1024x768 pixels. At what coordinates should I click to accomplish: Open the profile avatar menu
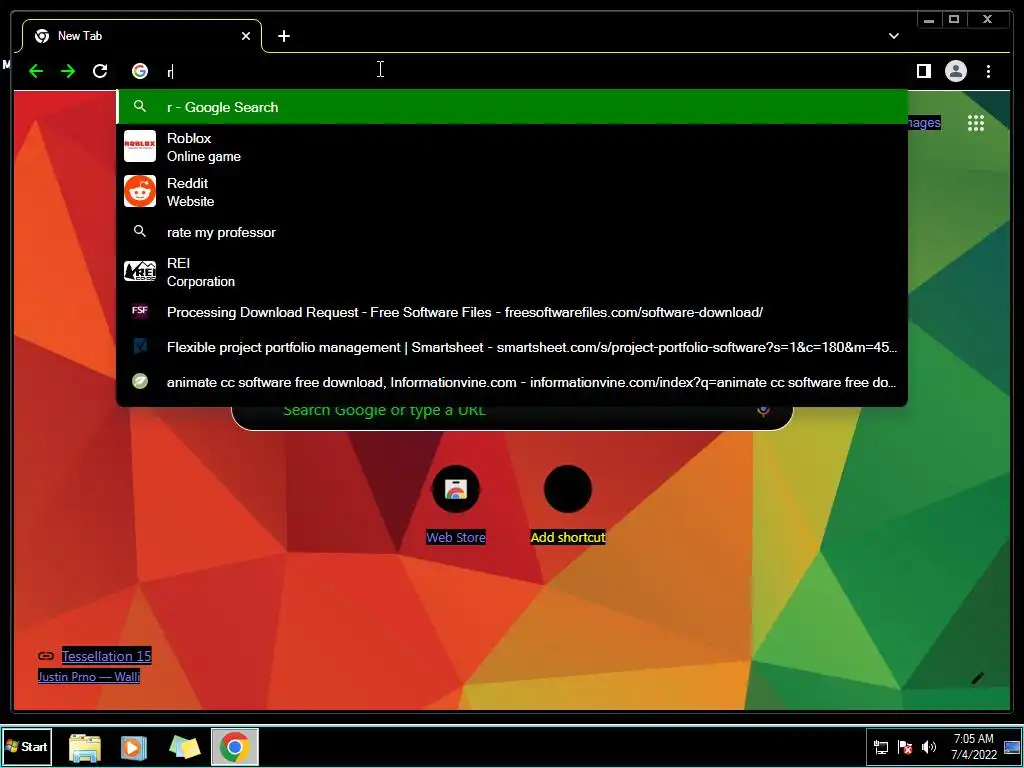click(955, 71)
